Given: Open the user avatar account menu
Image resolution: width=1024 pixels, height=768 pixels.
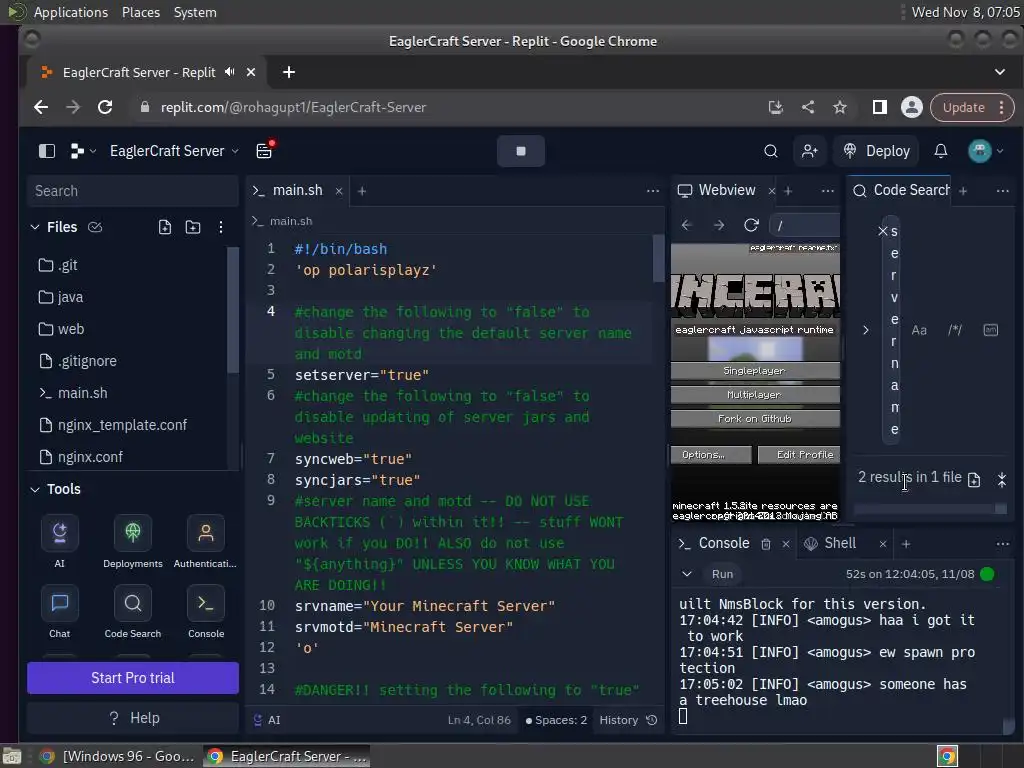Looking at the screenshot, I should (985, 152).
